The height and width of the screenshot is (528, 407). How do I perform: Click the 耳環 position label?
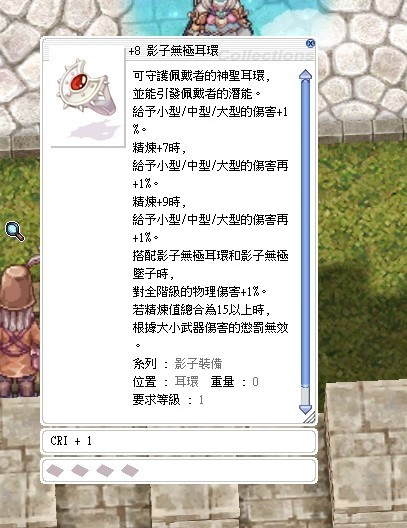(x=186, y=382)
